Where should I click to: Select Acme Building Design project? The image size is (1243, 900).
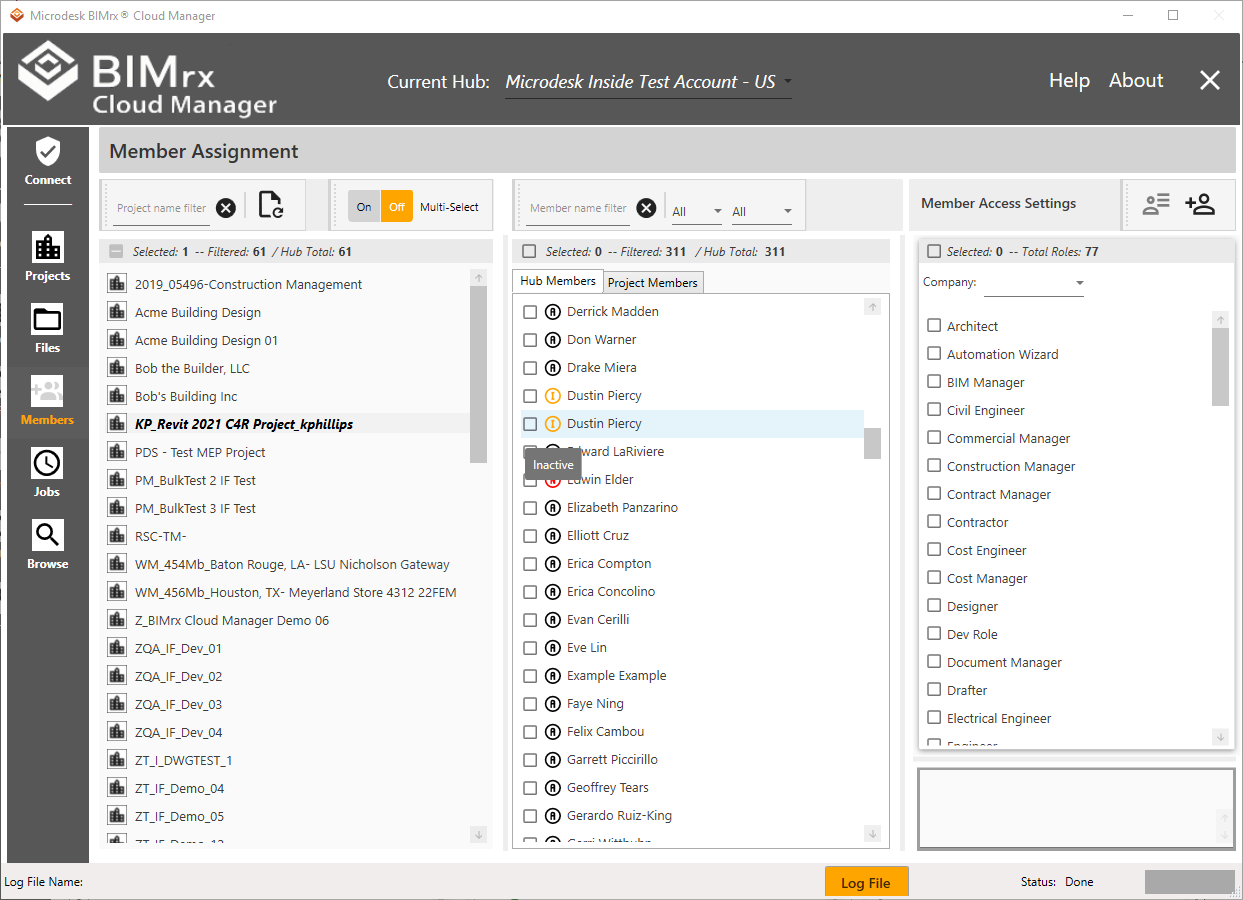[x=198, y=313]
